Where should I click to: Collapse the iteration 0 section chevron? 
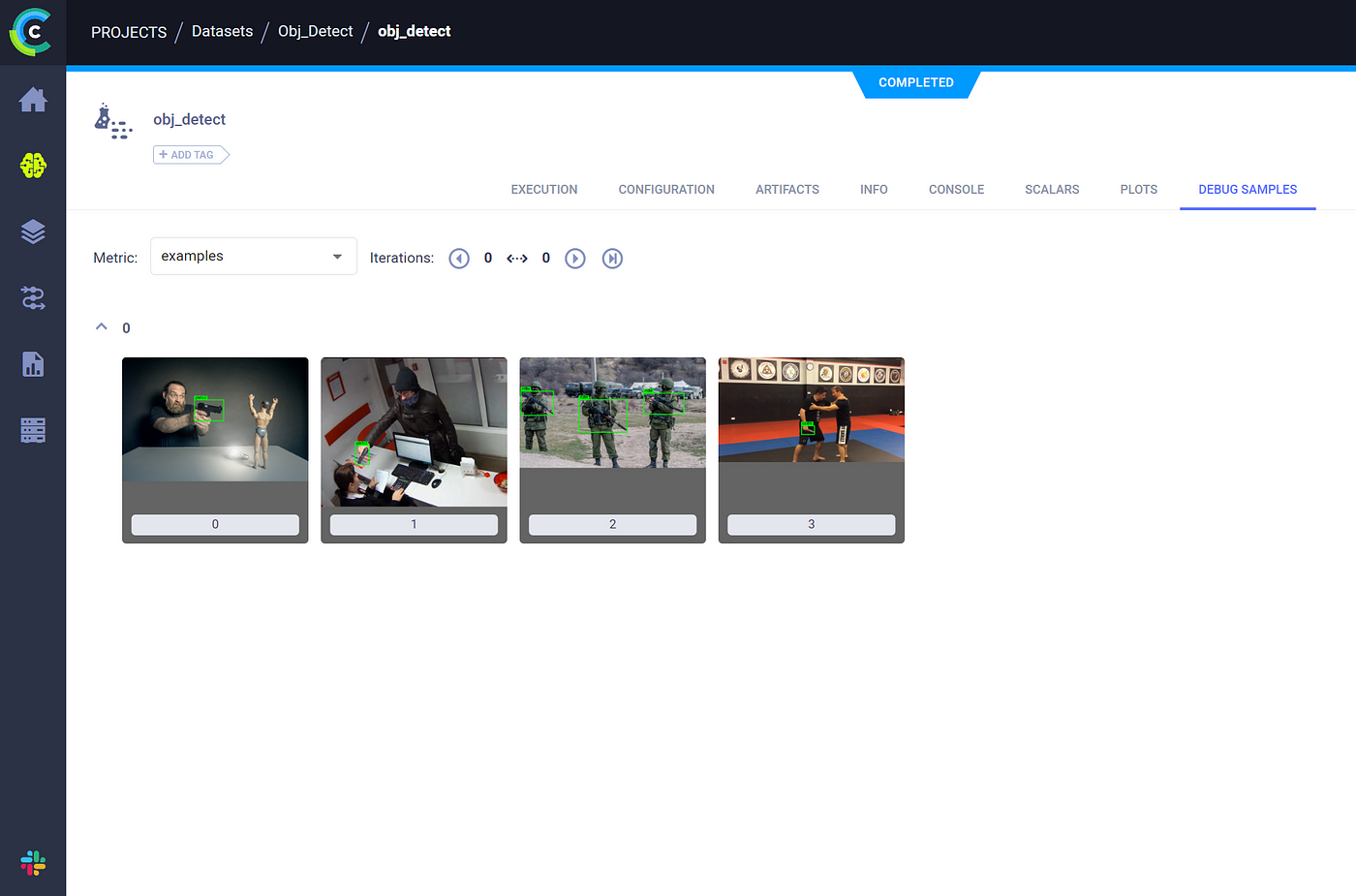pyautogui.click(x=102, y=327)
